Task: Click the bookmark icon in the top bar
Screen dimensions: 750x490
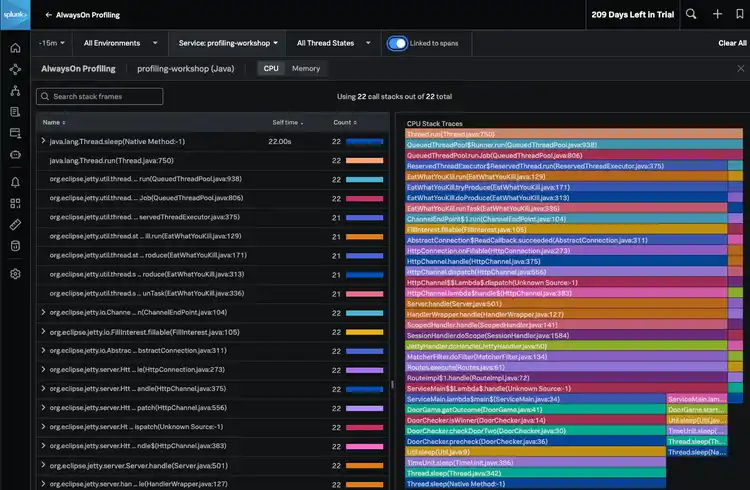Action: tap(741, 14)
